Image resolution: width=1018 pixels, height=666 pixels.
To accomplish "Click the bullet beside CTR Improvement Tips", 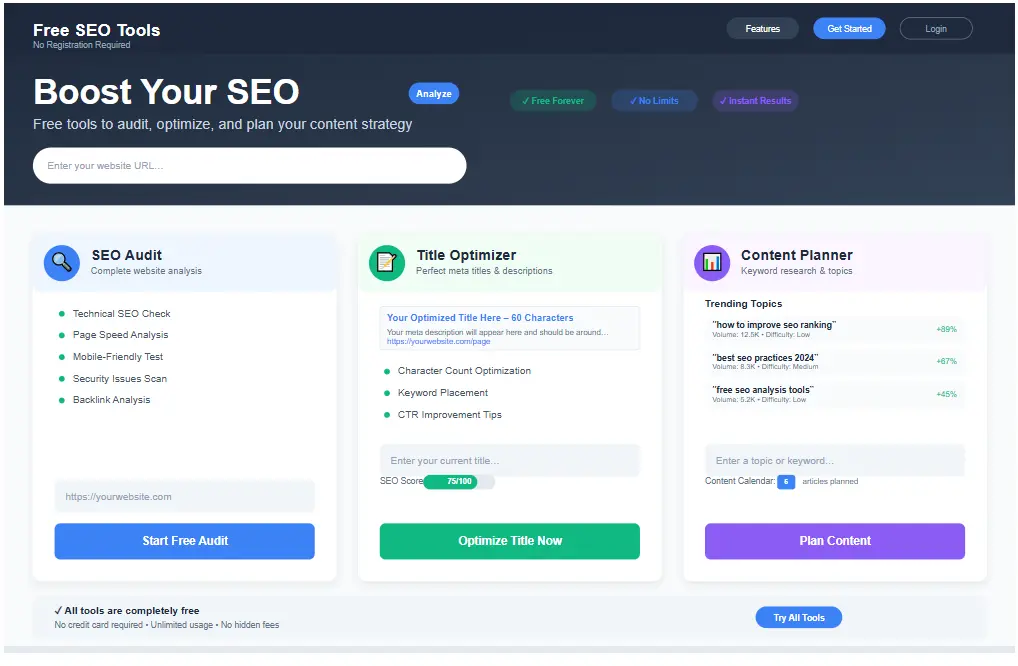I will click(x=388, y=414).
